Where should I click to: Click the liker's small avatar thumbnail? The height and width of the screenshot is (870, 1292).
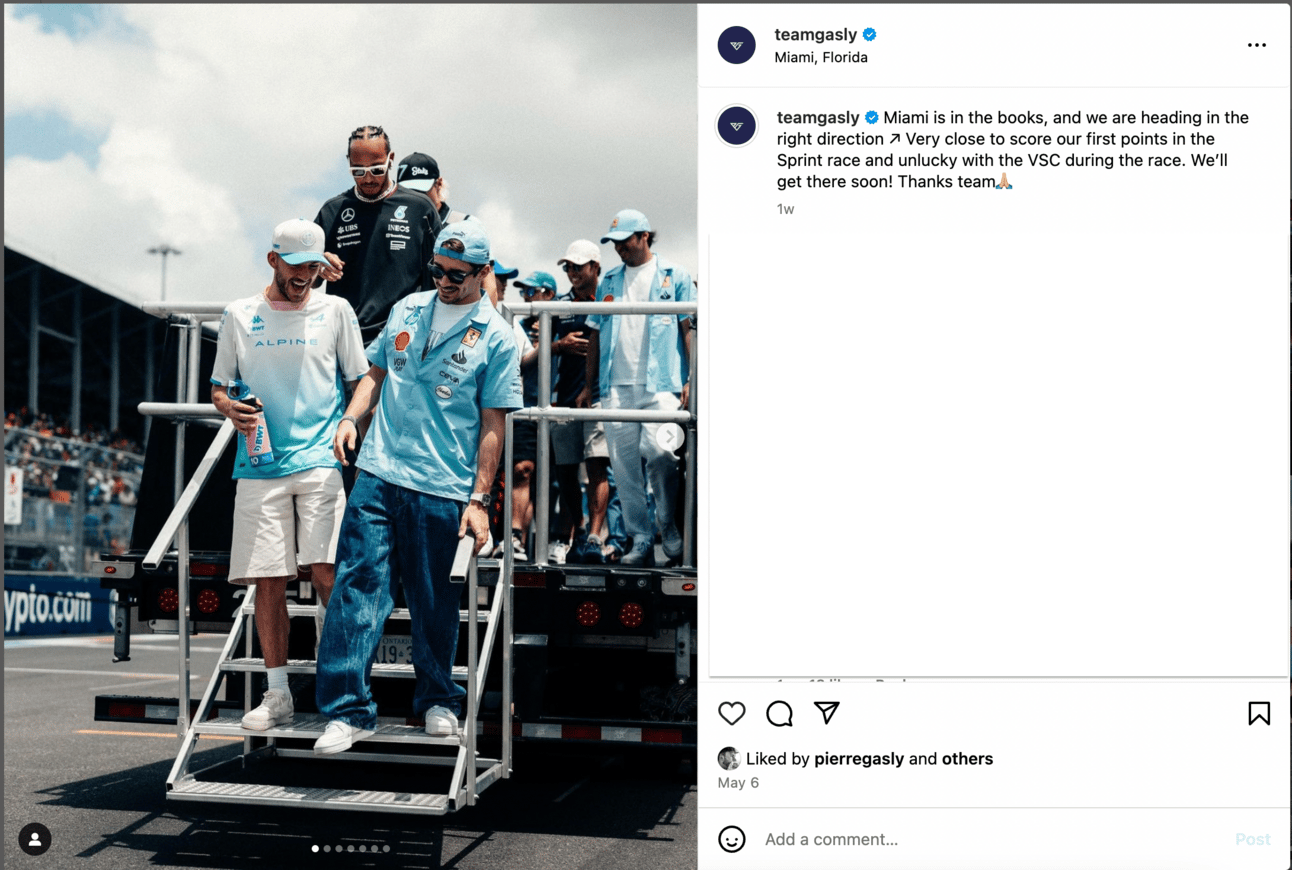click(x=729, y=759)
